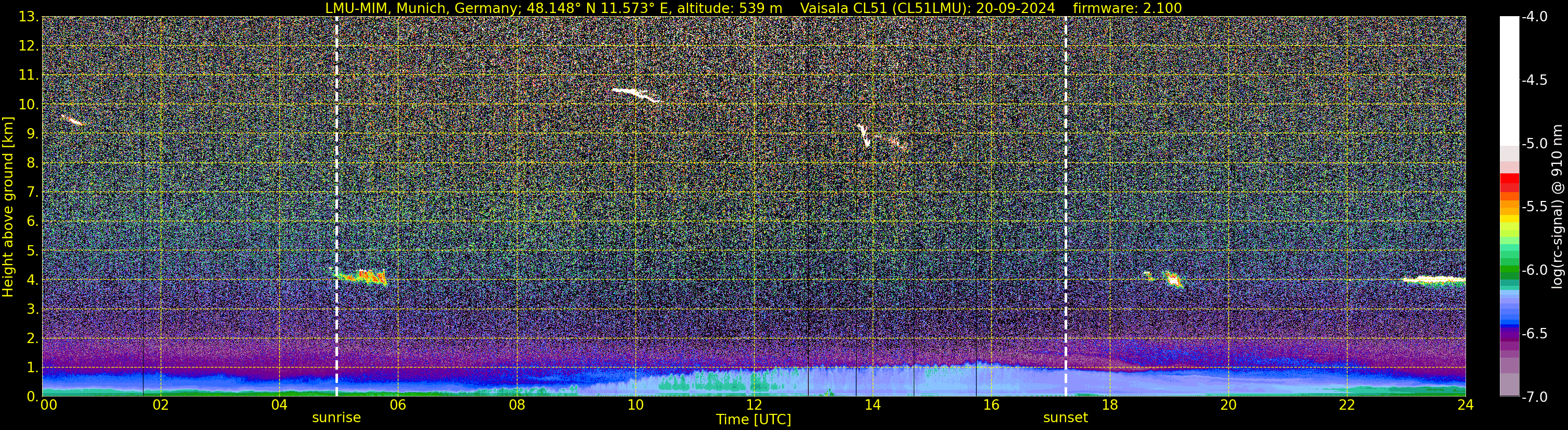
Task: Click the time axis tick label 08
Action: click(516, 405)
